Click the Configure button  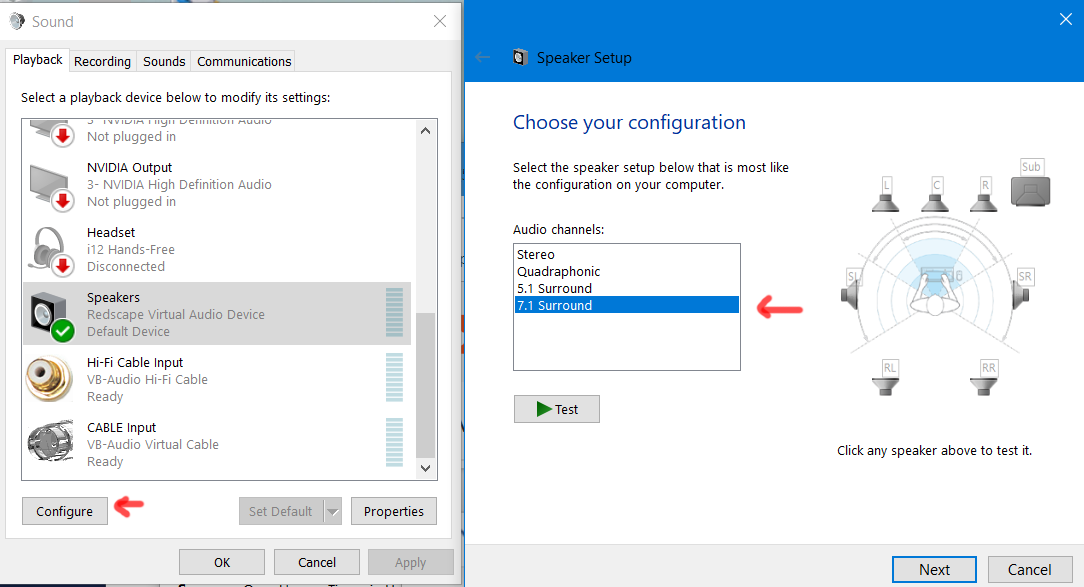tap(64, 511)
